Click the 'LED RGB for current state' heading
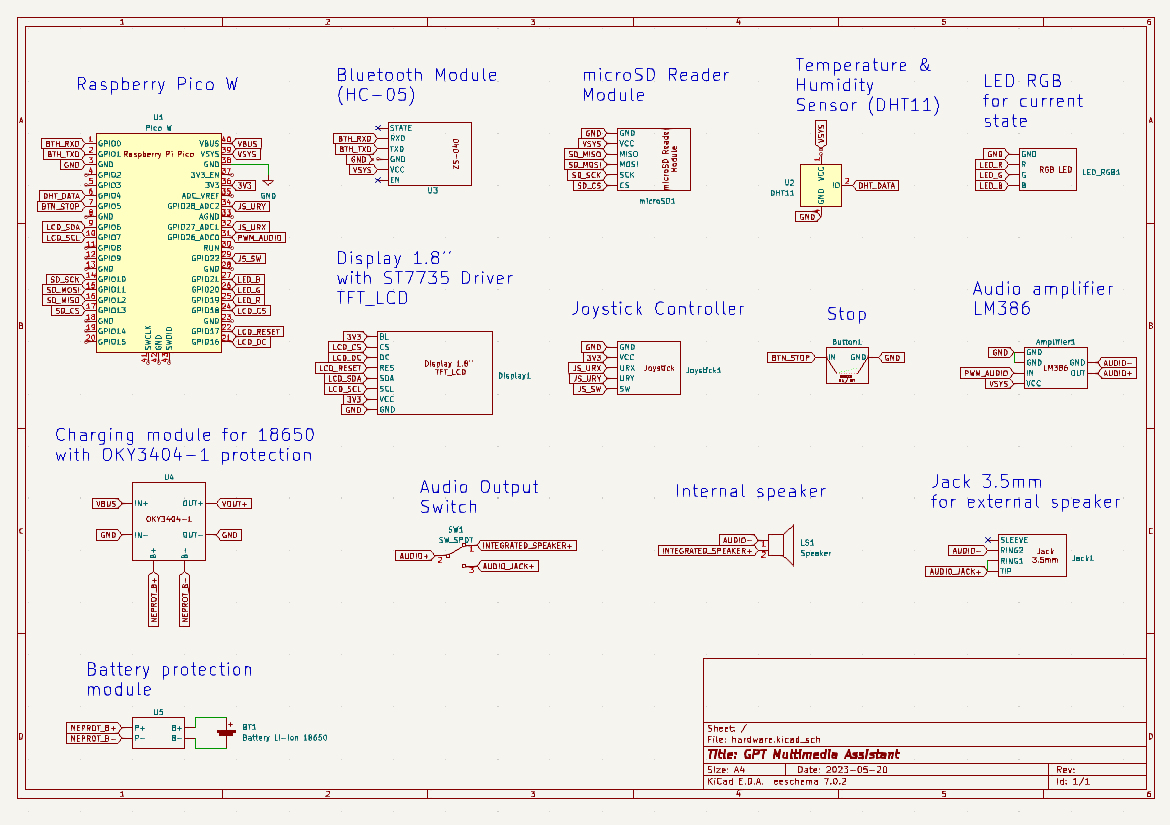 click(x=1033, y=101)
